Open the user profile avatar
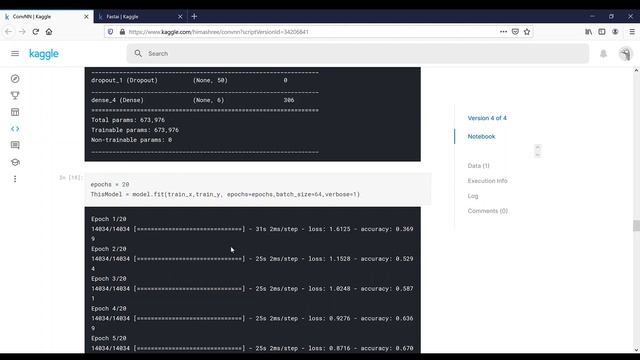The image size is (640, 360). (x=625, y=53)
